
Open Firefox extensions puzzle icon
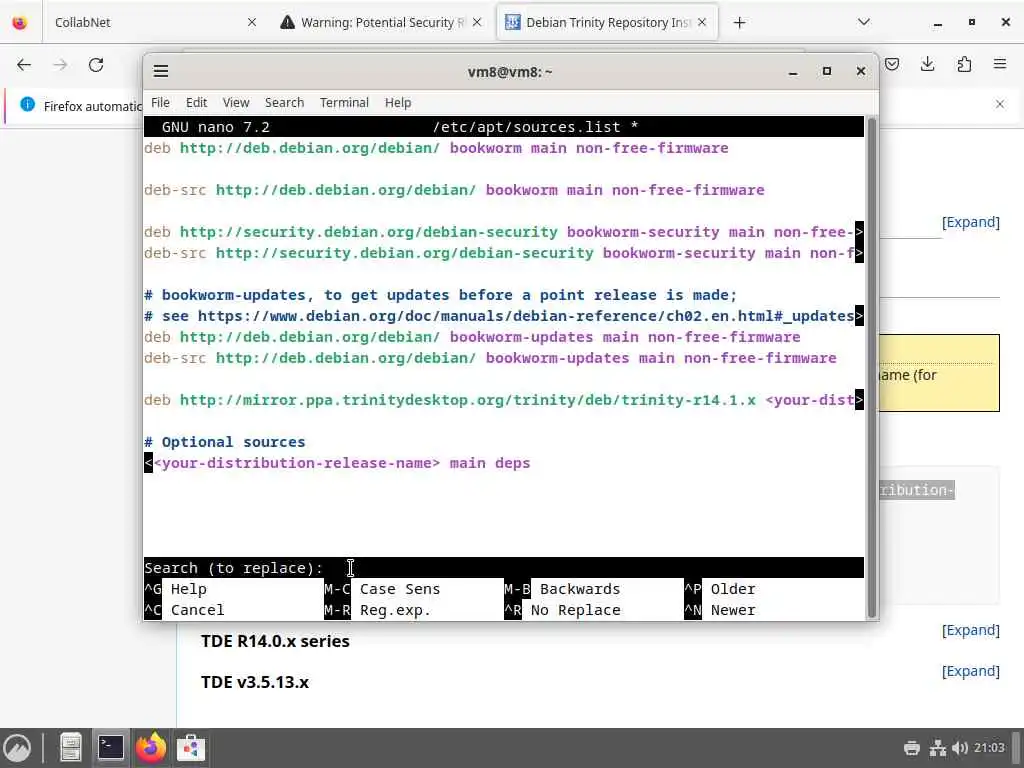(x=964, y=64)
